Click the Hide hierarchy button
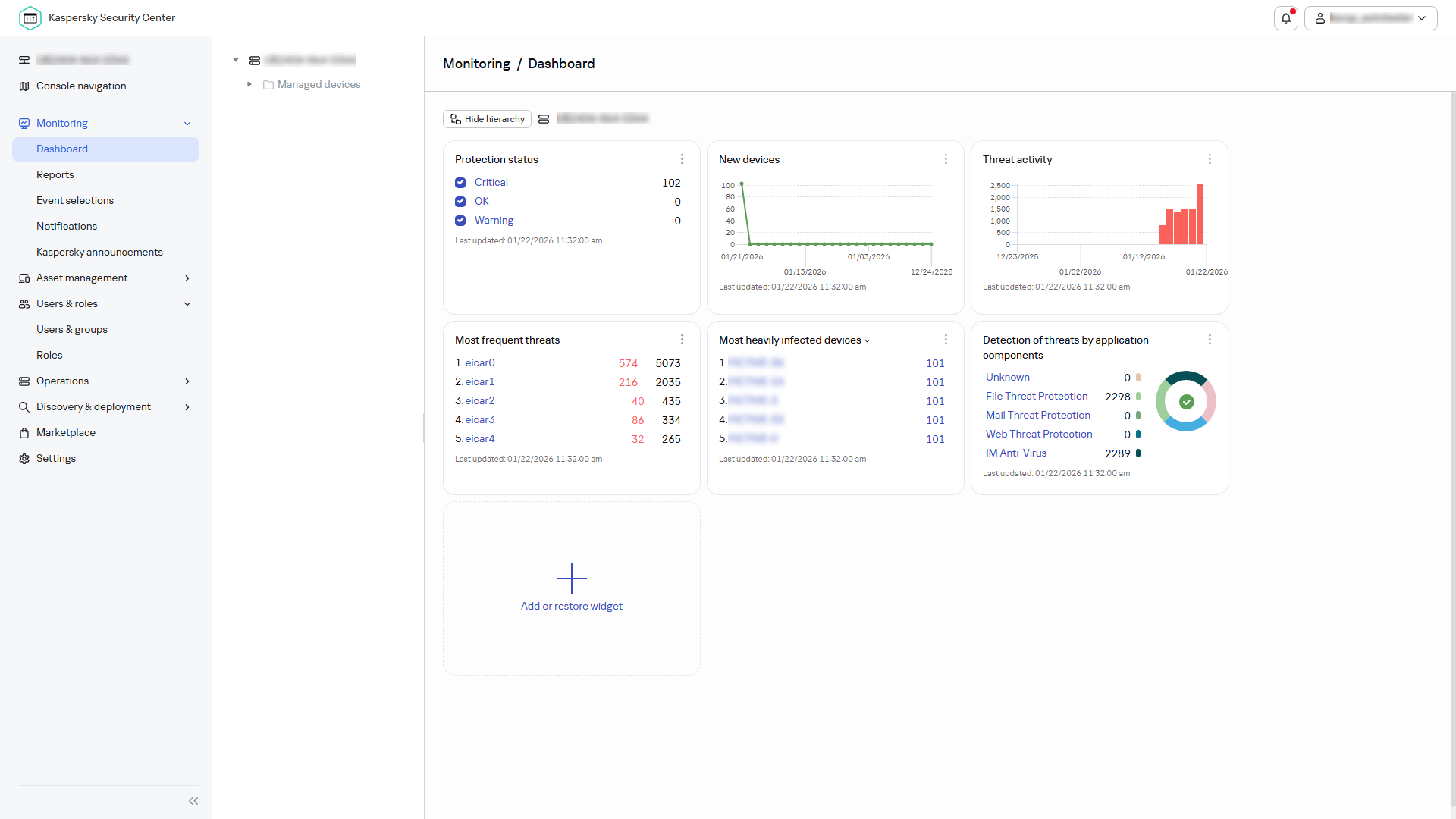This screenshot has height=819, width=1456. click(486, 119)
